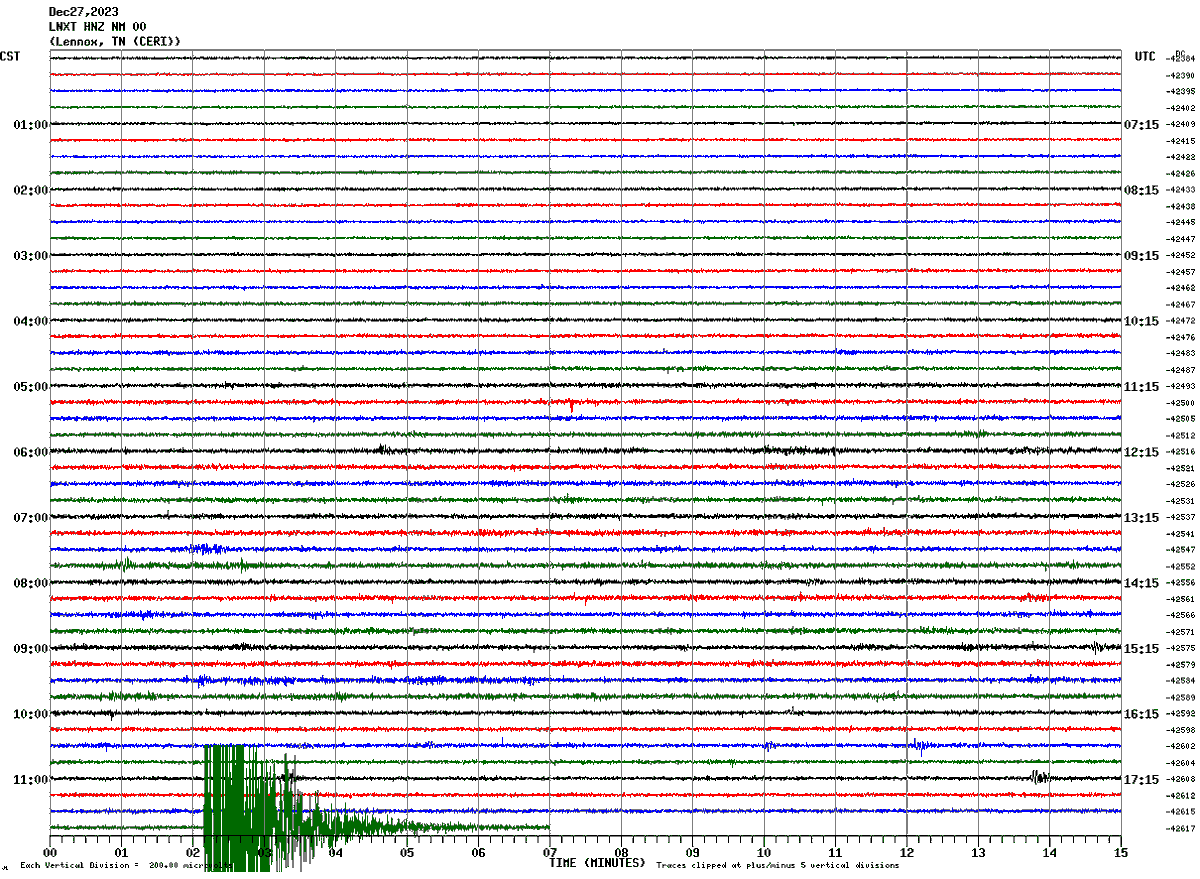Click the date text 'Dec27,2023'

point(84,12)
